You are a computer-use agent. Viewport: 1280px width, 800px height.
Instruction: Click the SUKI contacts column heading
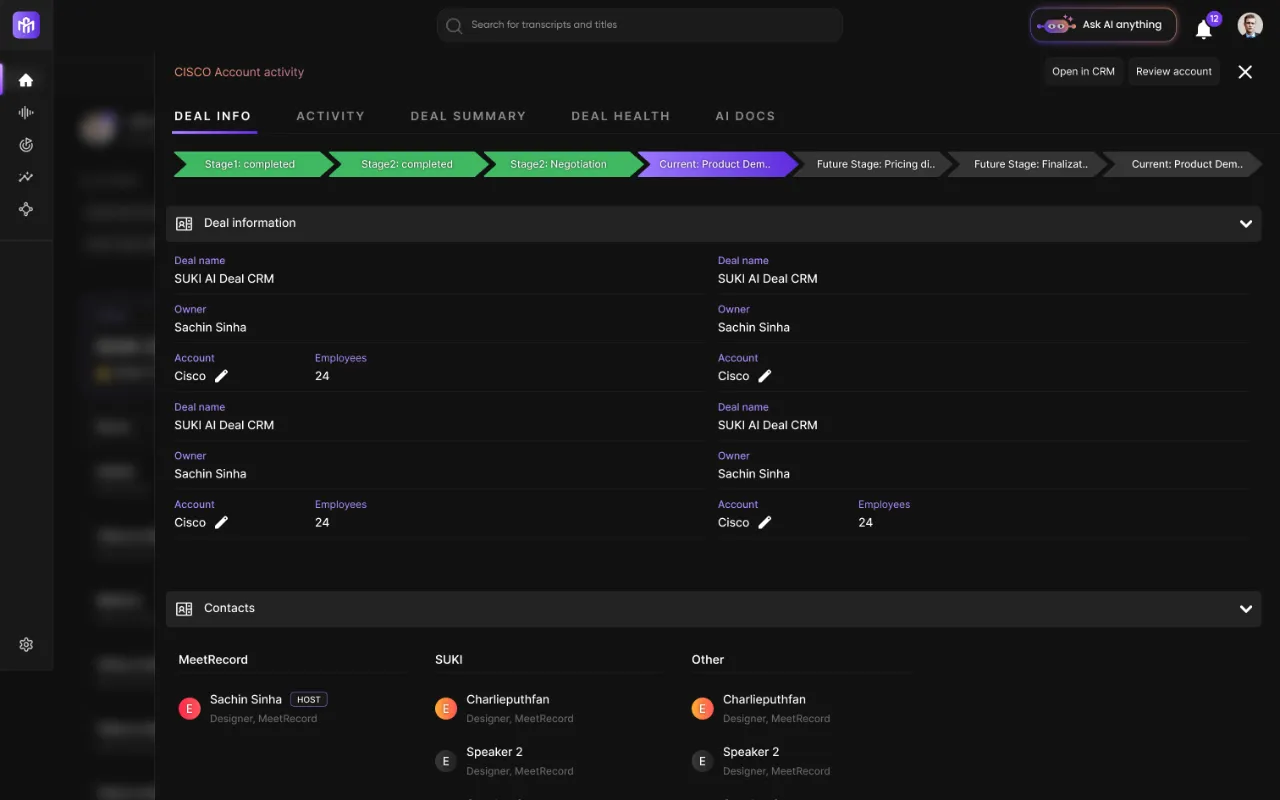point(449,660)
